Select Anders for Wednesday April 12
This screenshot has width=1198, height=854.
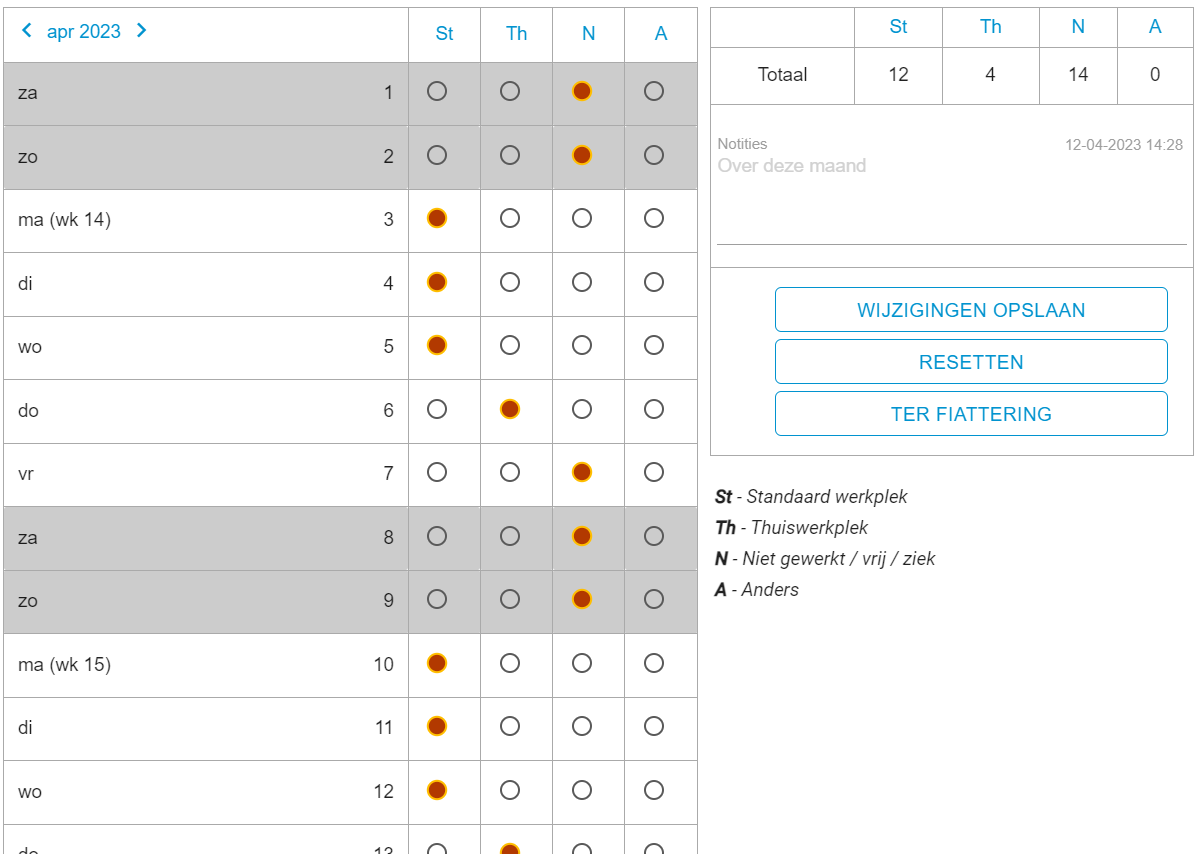point(654,790)
